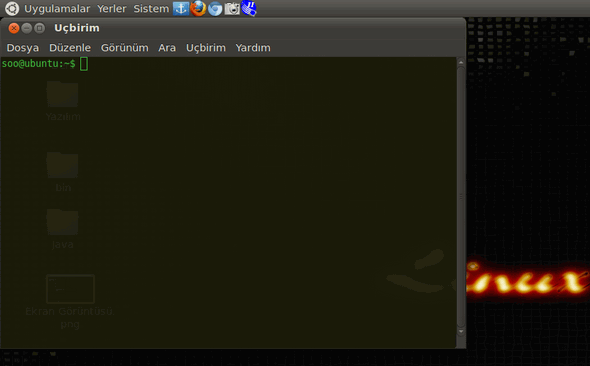The width and height of the screenshot is (590, 366).
Task: Open the Düzenle menu
Action: 70,48
